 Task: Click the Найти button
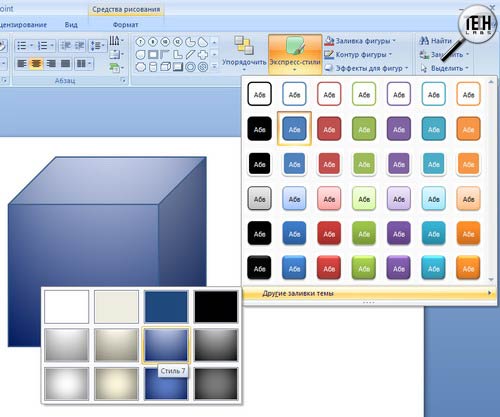coord(435,41)
